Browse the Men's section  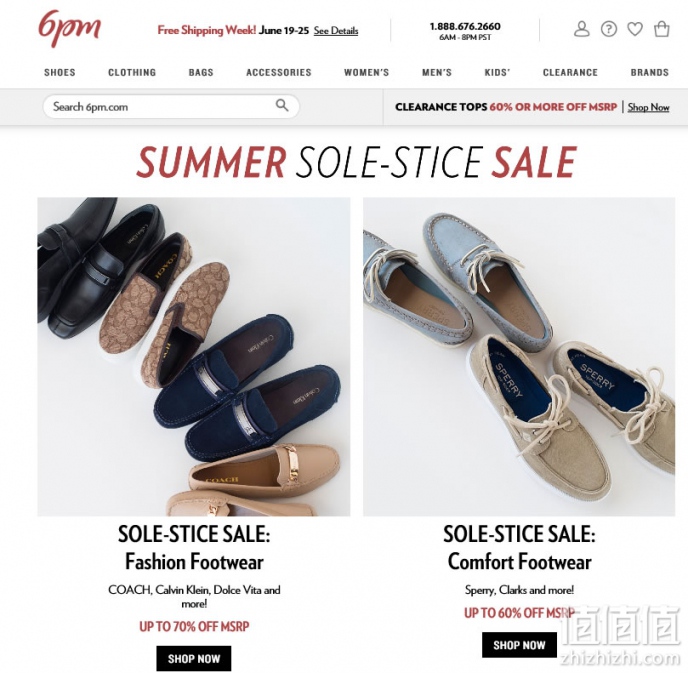(437, 72)
